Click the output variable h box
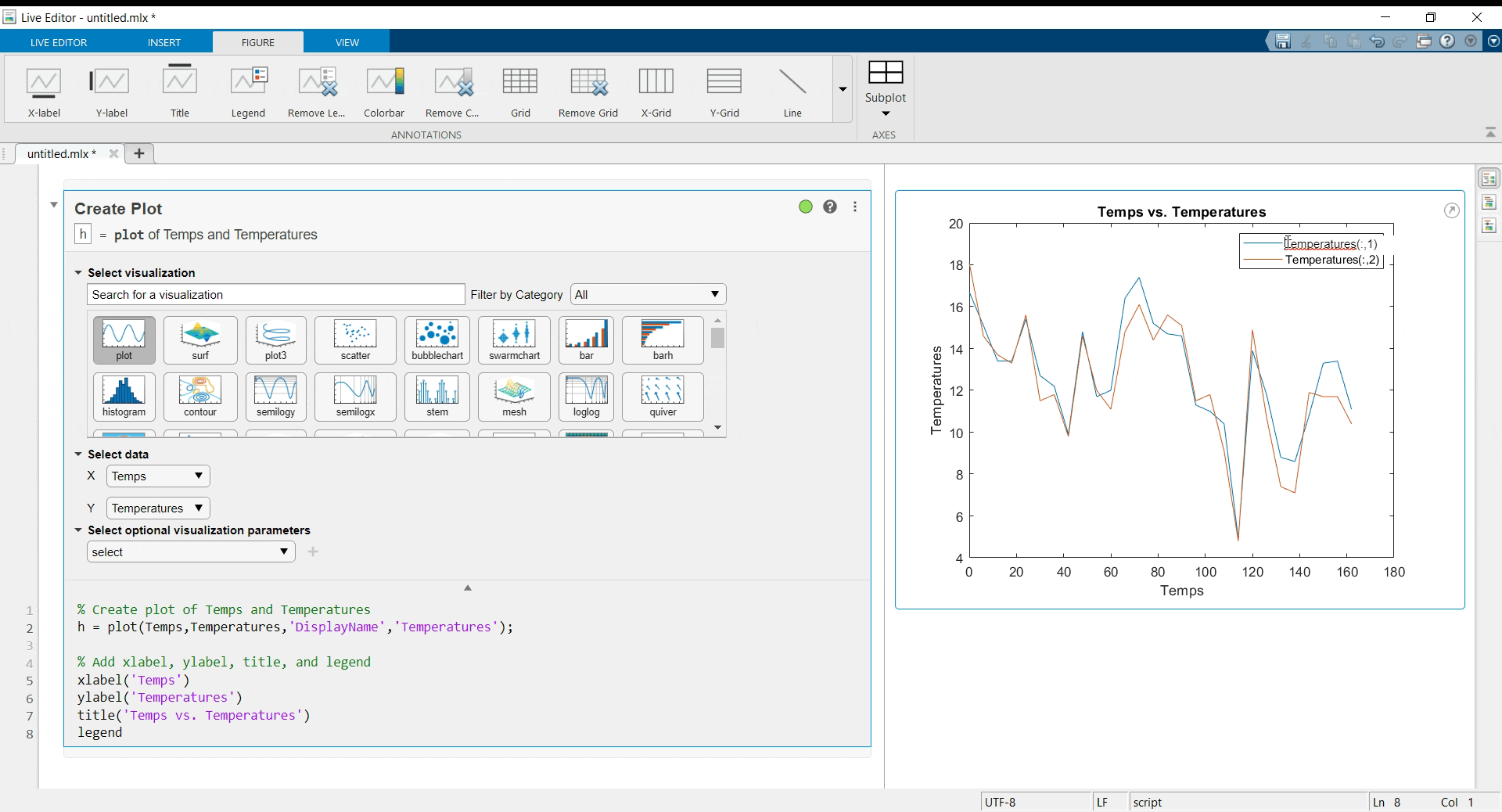The height and width of the screenshot is (812, 1502). (x=83, y=234)
